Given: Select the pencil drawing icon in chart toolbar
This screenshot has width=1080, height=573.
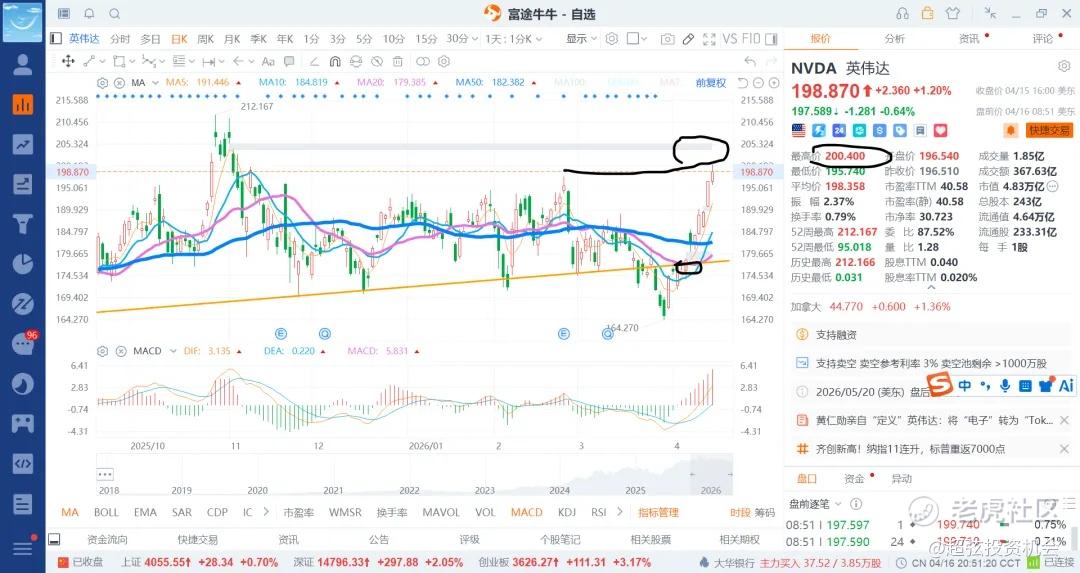Looking at the screenshot, I should click(x=688, y=39).
